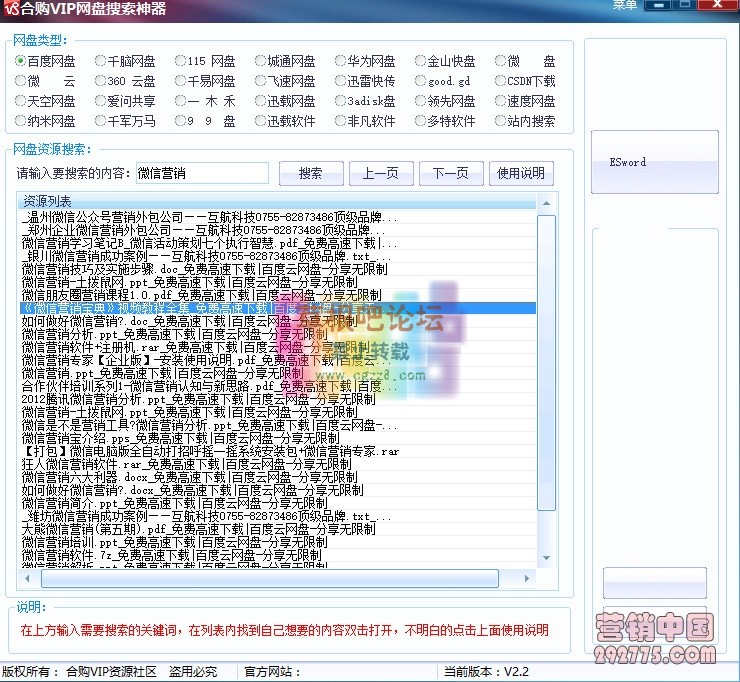
Task: Select row 郑州企业微信营销外包公司
Action: click(278, 230)
